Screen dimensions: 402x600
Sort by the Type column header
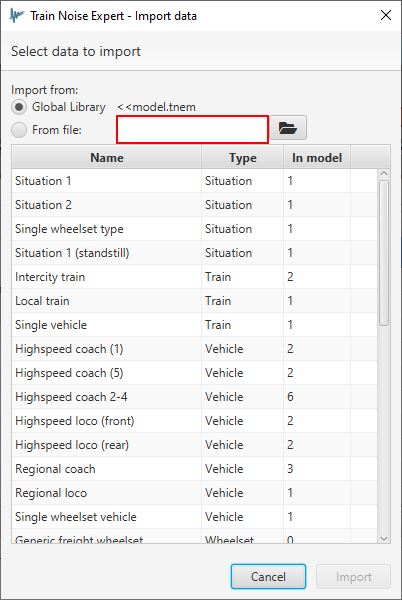(243, 158)
